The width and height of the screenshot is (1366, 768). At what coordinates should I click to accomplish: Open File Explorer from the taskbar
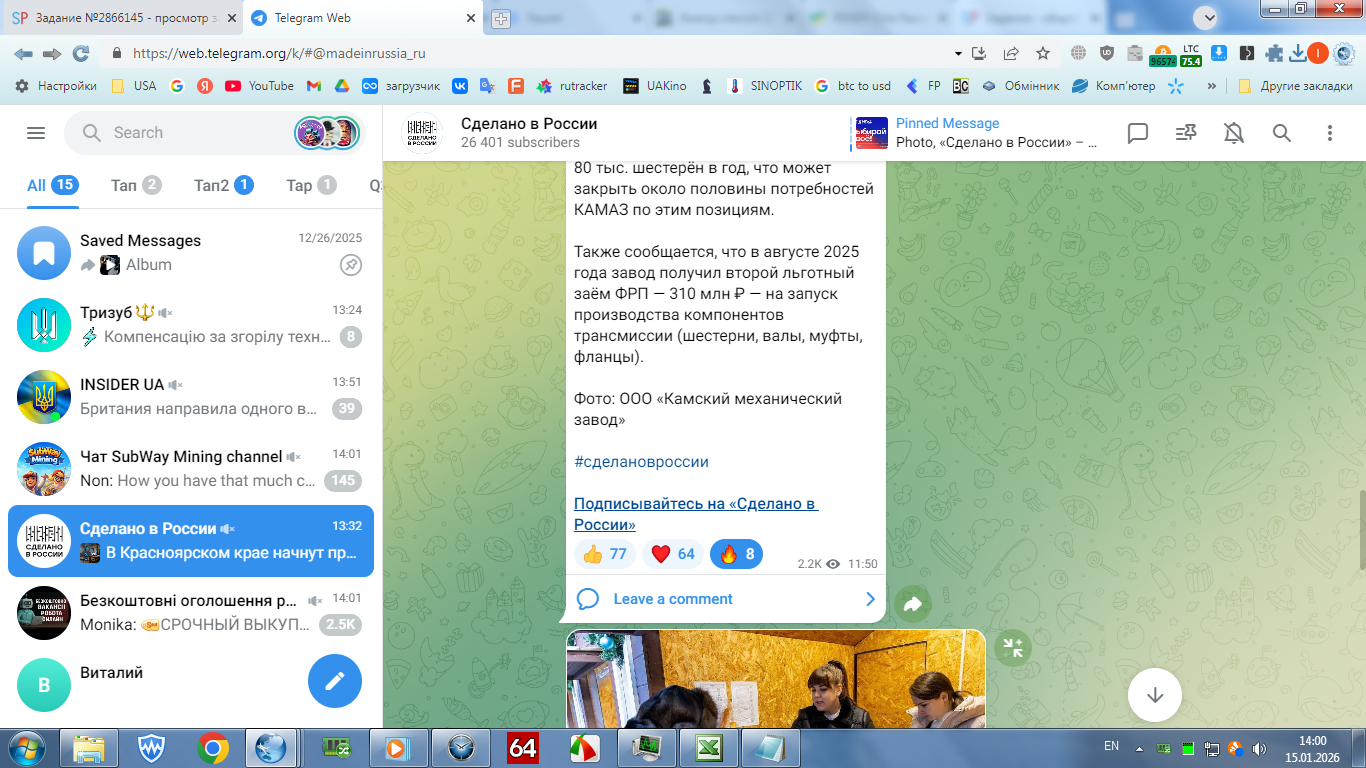(88, 748)
